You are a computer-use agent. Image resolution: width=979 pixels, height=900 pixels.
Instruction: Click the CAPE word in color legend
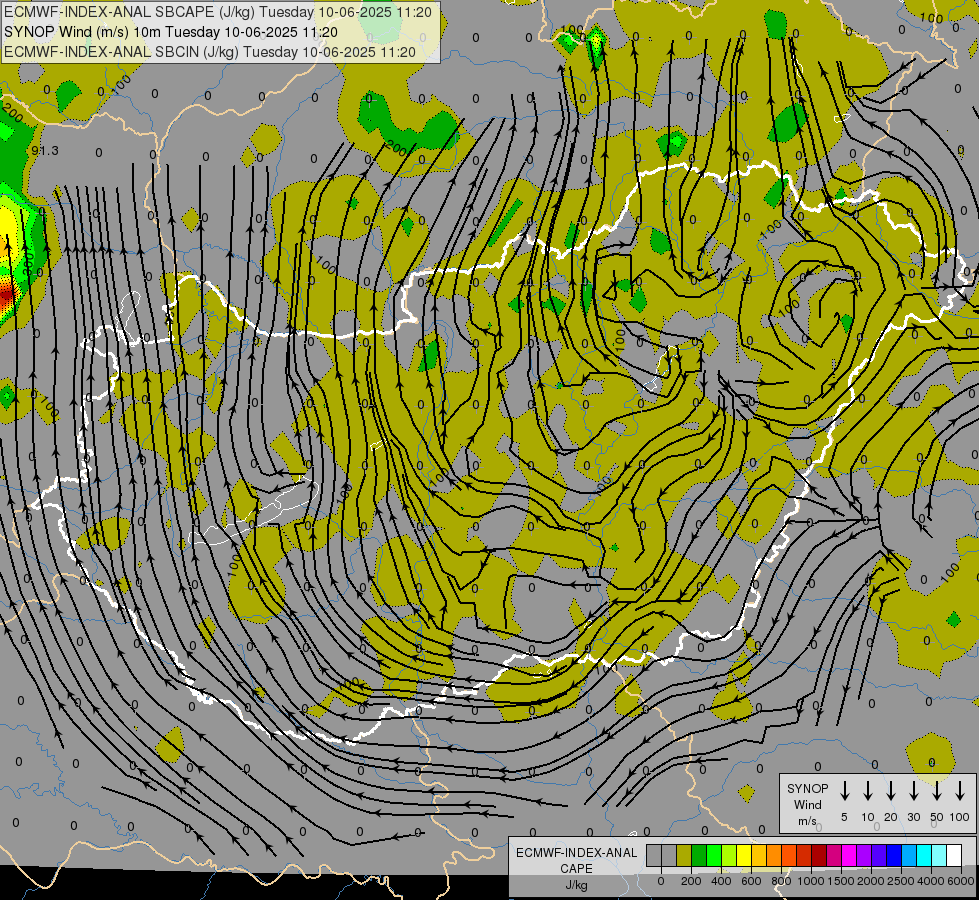pos(576,869)
